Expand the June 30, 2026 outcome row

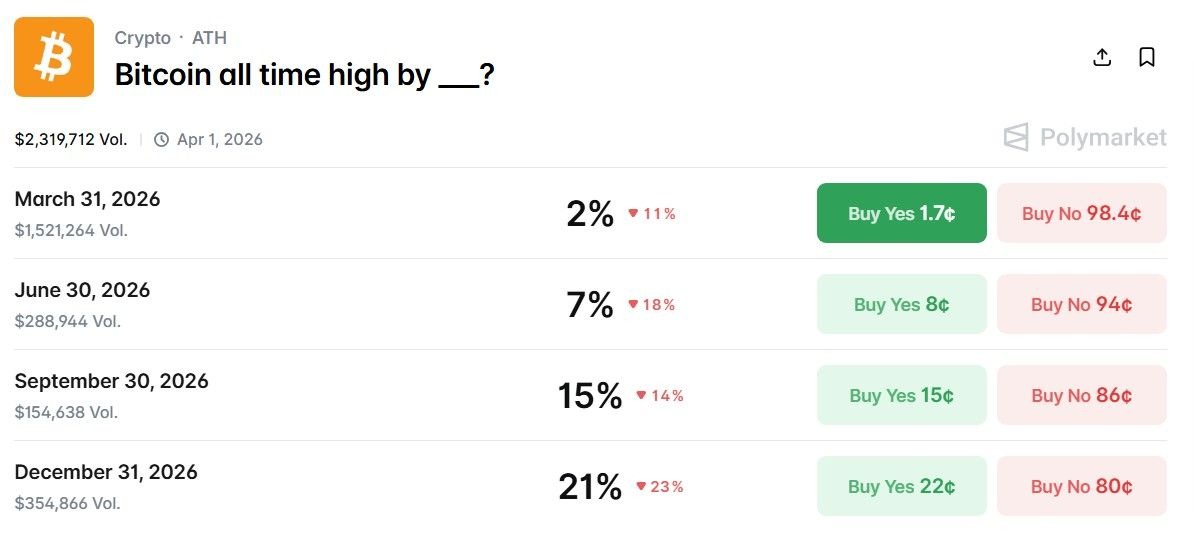82,290
